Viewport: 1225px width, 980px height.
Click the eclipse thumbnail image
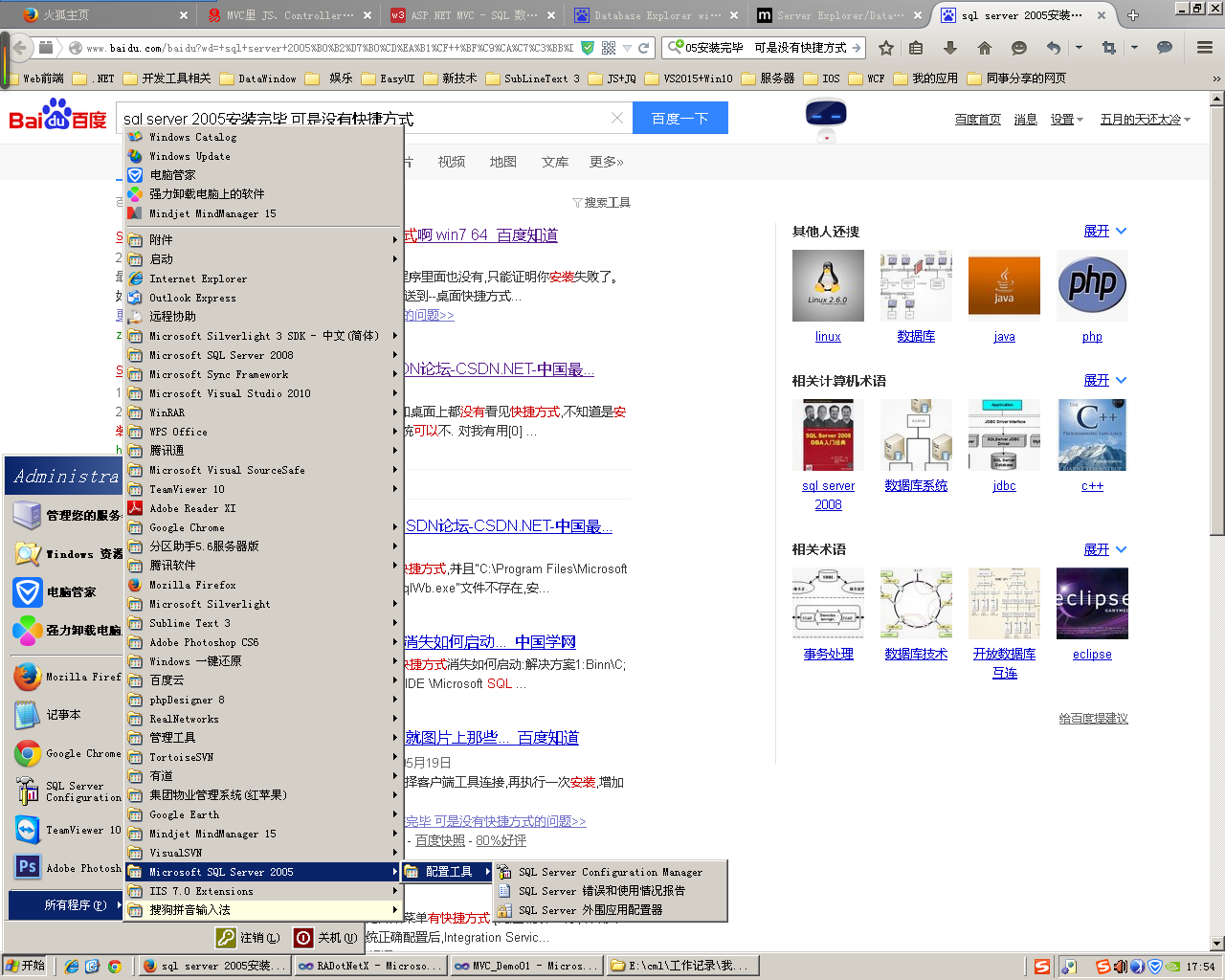pos(1092,603)
